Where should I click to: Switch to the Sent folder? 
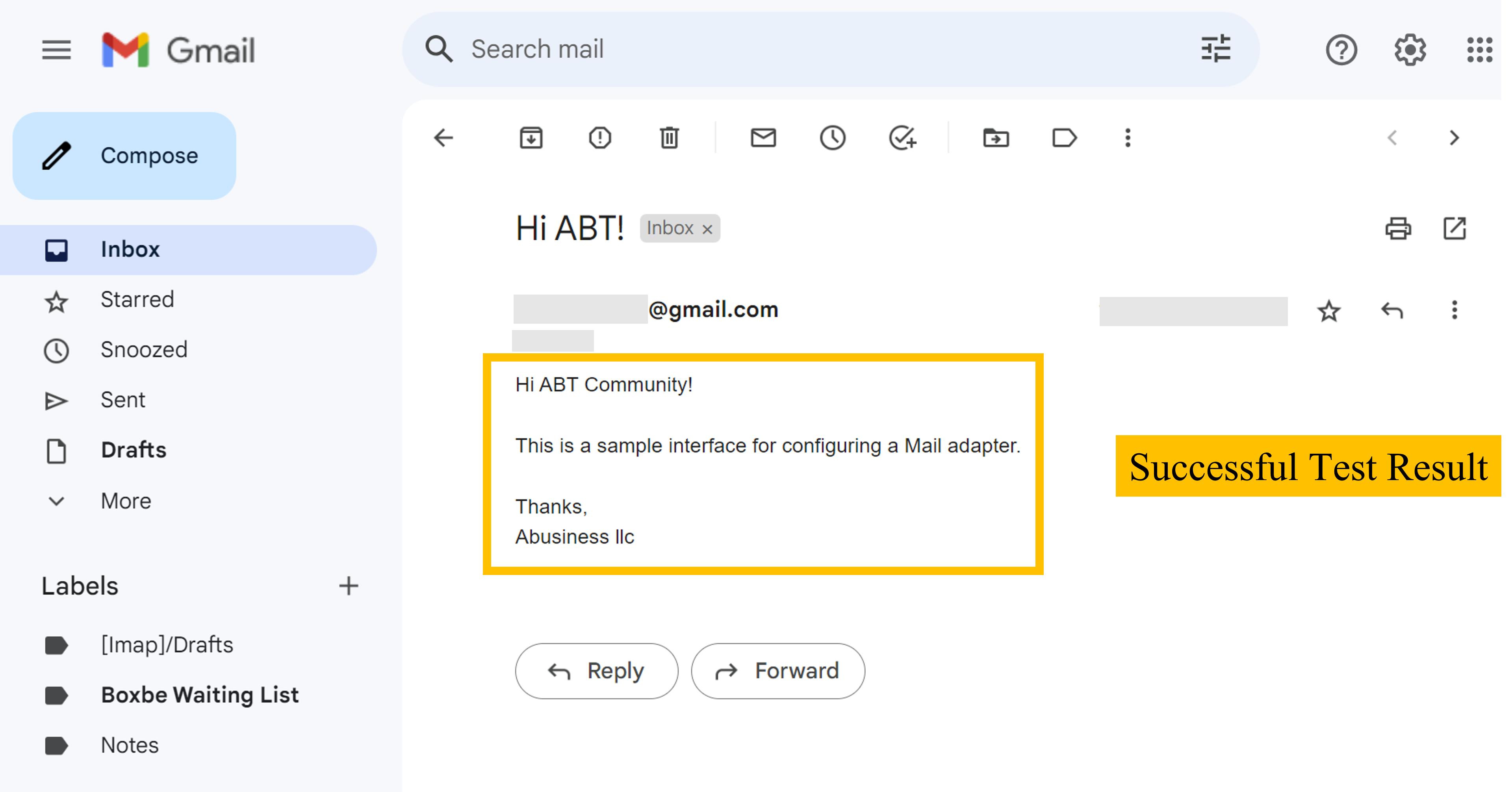[x=122, y=400]
